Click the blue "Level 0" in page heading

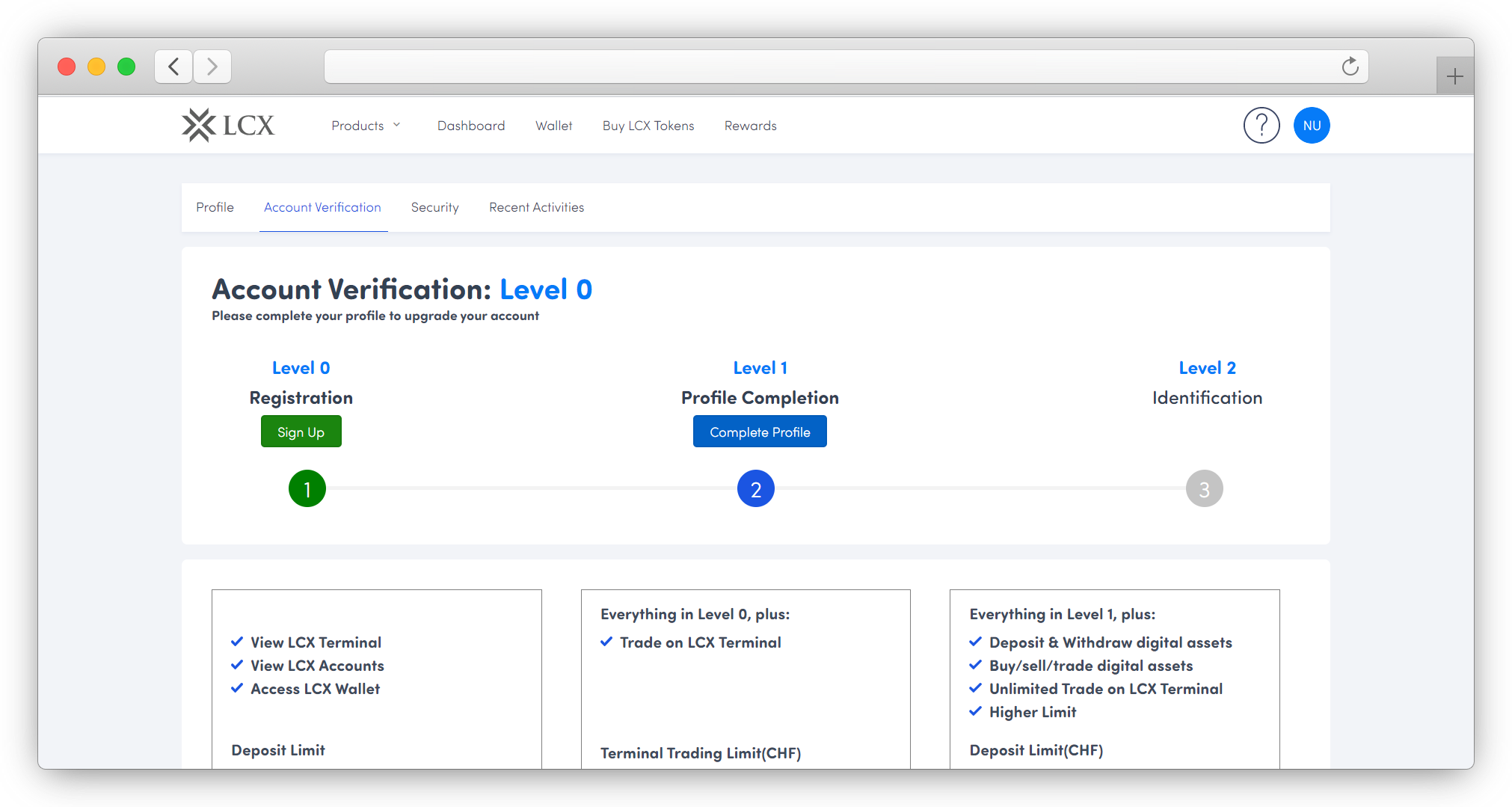tap(546, 289)
